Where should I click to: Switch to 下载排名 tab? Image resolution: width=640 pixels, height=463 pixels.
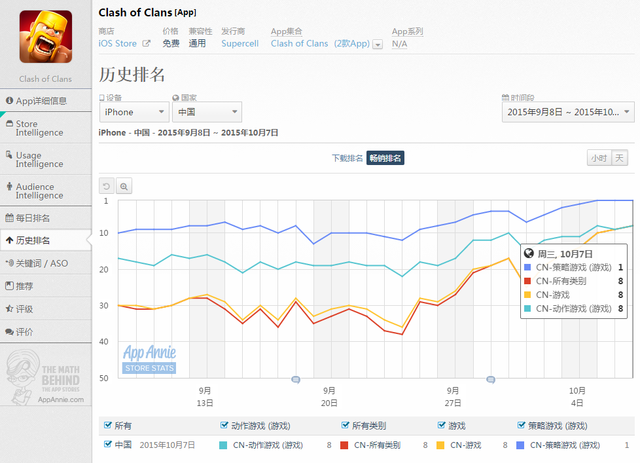click(x=347, y=158)
